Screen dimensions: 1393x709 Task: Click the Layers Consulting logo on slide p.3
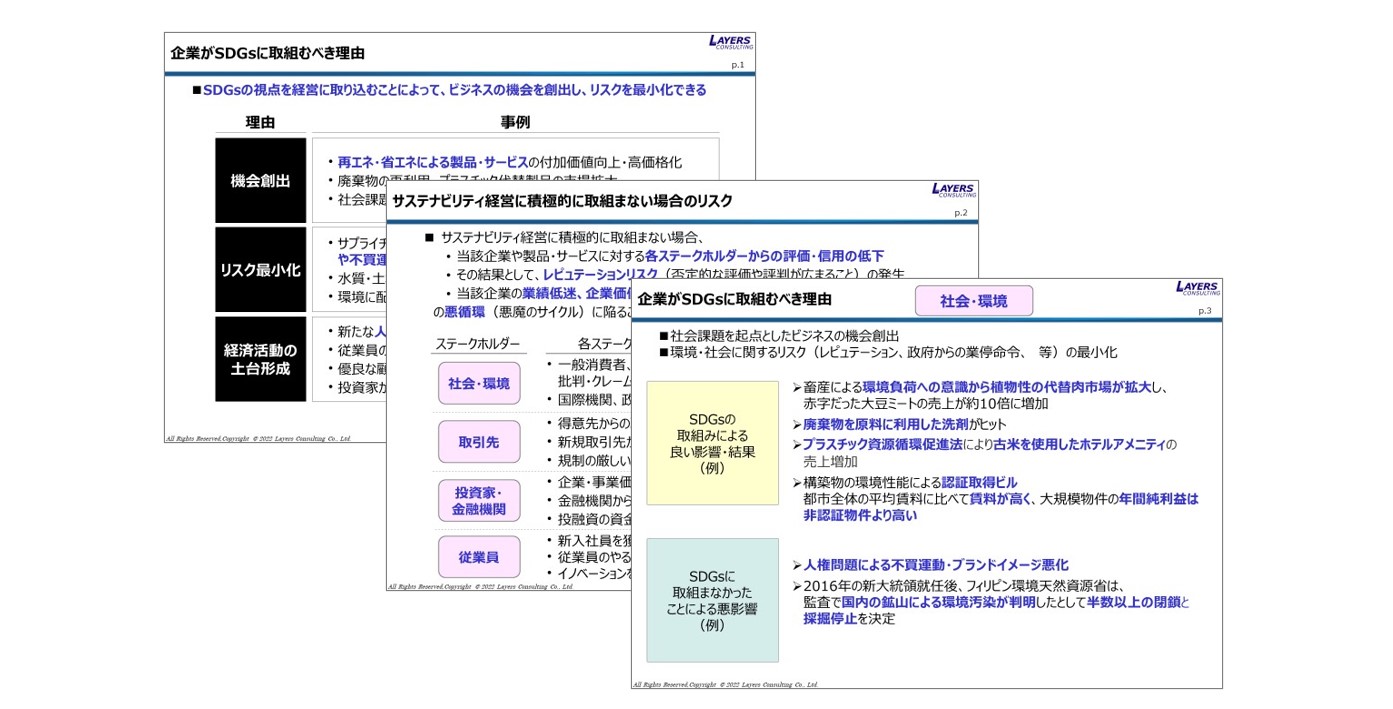click(1198, 288)
